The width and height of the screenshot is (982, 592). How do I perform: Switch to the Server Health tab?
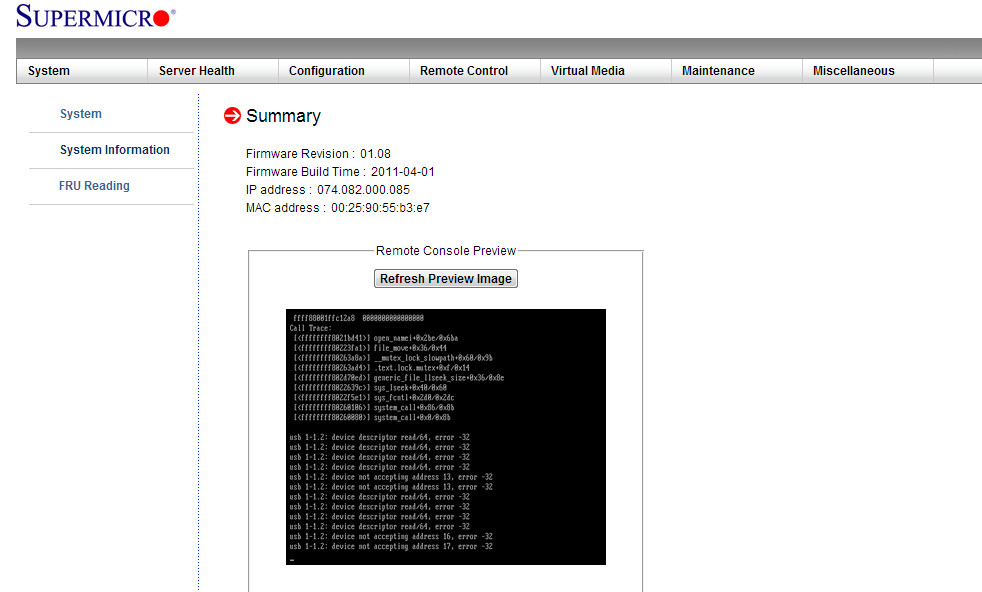point(196,71)
